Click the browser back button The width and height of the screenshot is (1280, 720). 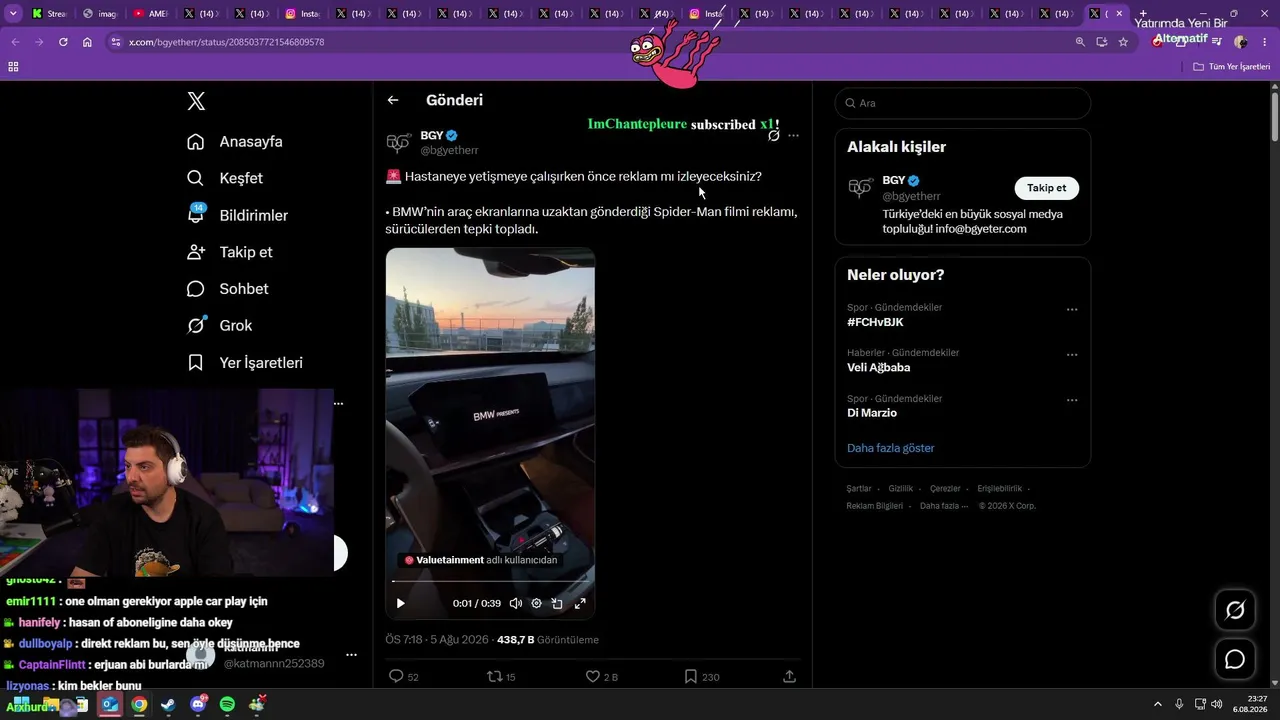pos(15,42)
